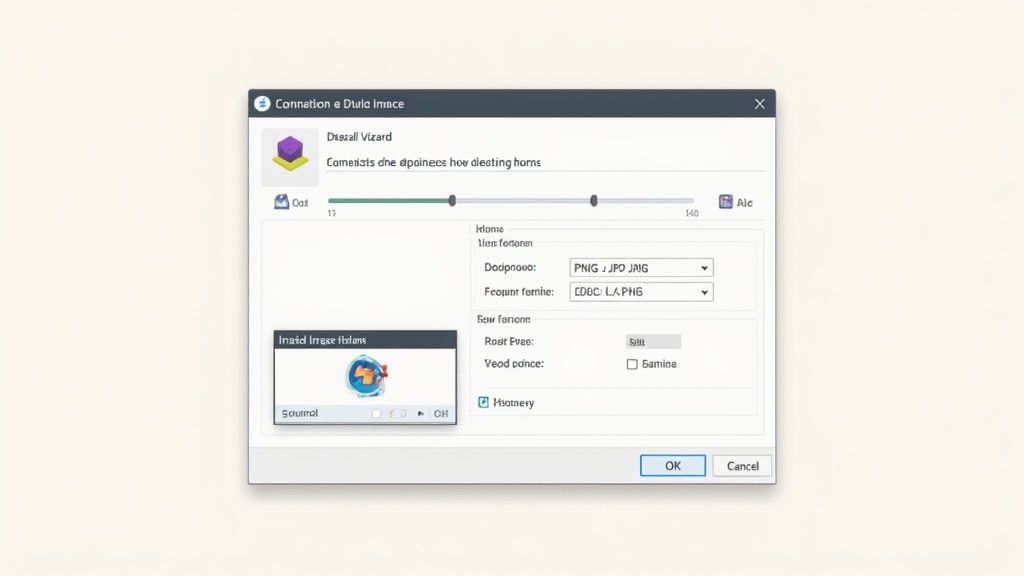Click the Alc icon right of the slider
1024x576 pixels.
724,201
